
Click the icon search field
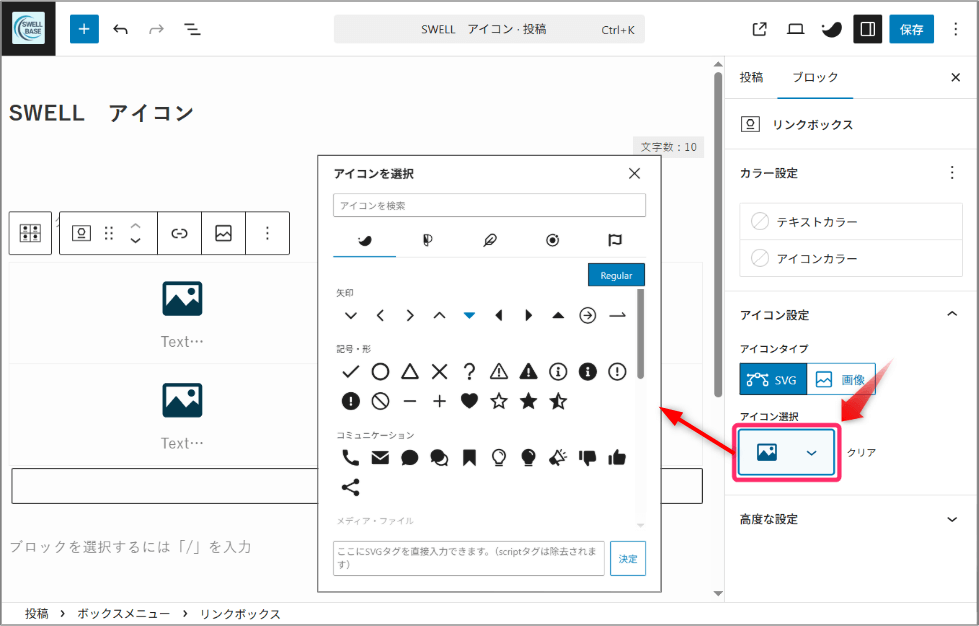point(490,205)
